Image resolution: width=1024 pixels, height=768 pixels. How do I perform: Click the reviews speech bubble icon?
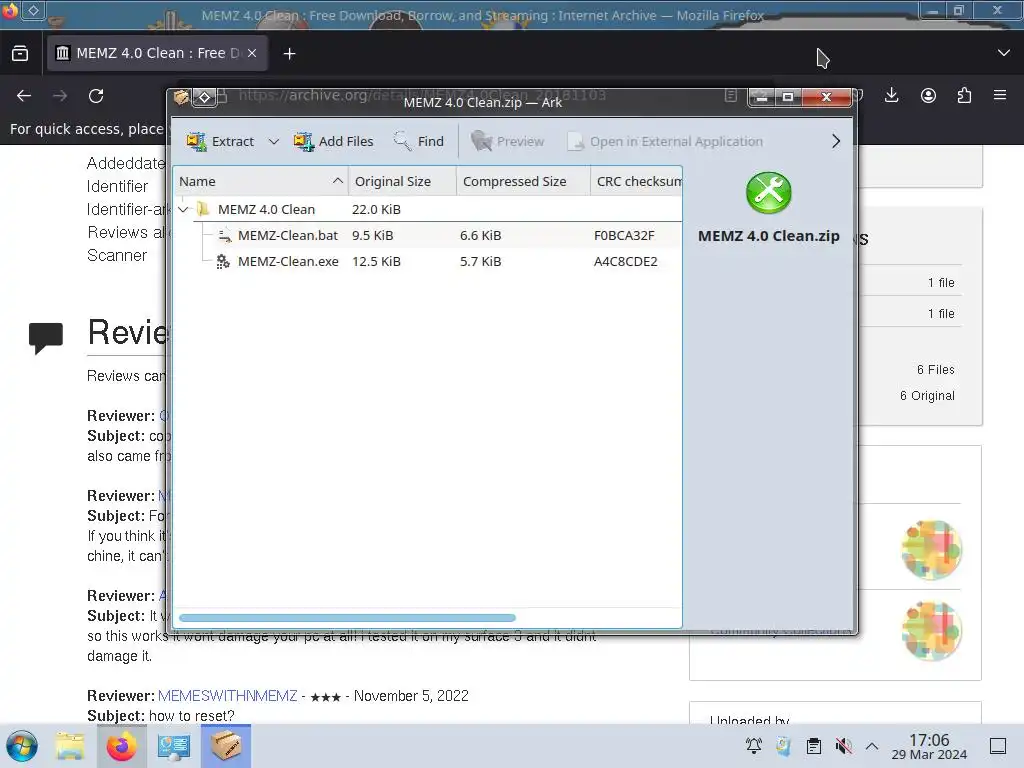click(46, 338)
